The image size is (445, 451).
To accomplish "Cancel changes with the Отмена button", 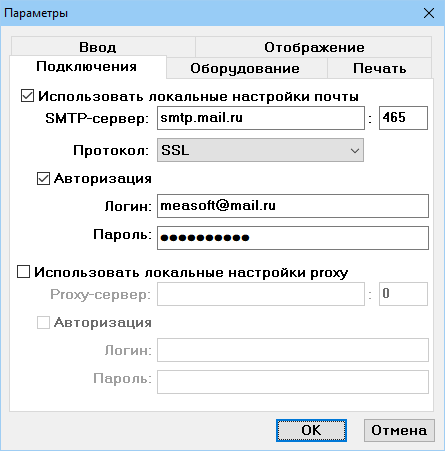I will pos(399,430).
